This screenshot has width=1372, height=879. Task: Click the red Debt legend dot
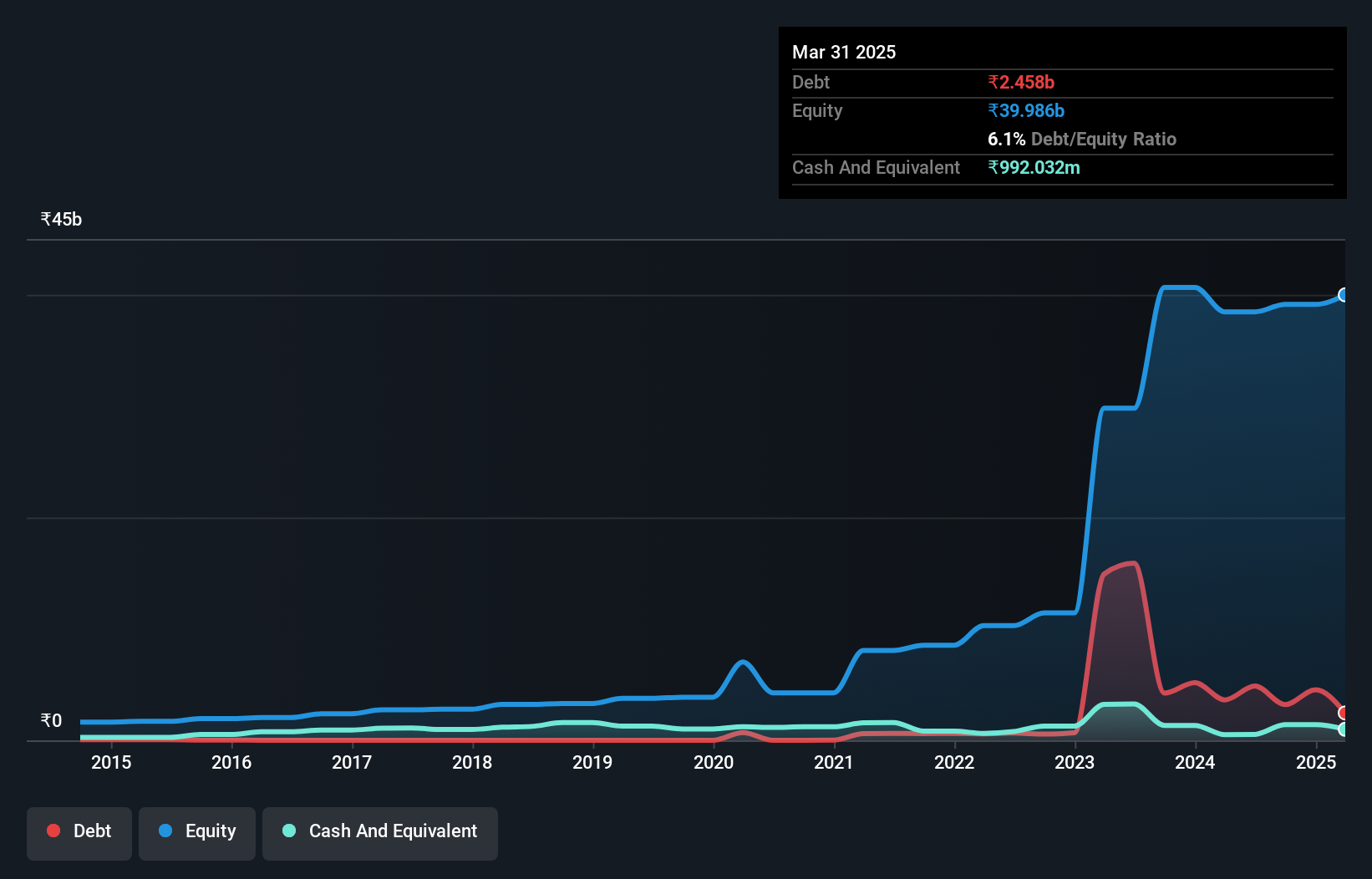click(53, 831)
